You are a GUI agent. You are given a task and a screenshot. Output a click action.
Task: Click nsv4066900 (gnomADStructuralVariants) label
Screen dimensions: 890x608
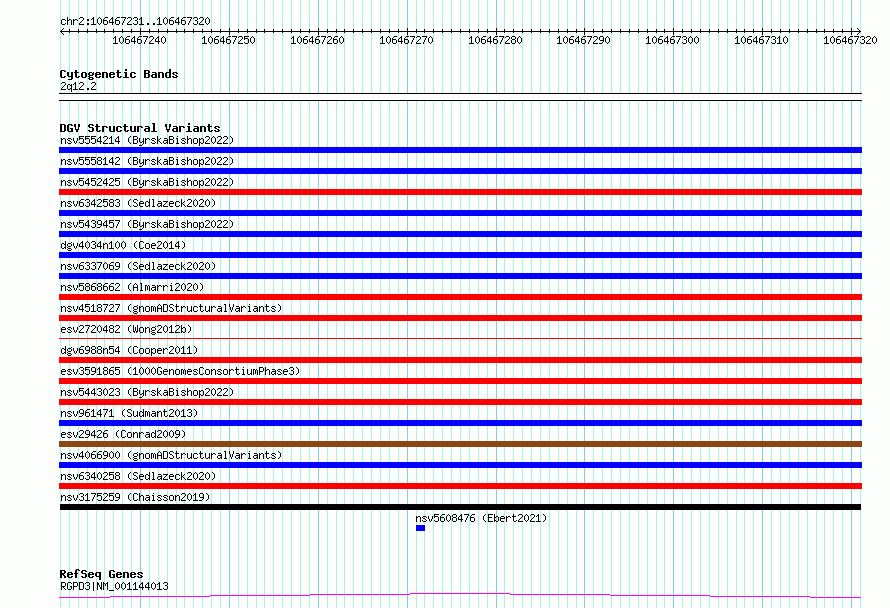[171, 455]
